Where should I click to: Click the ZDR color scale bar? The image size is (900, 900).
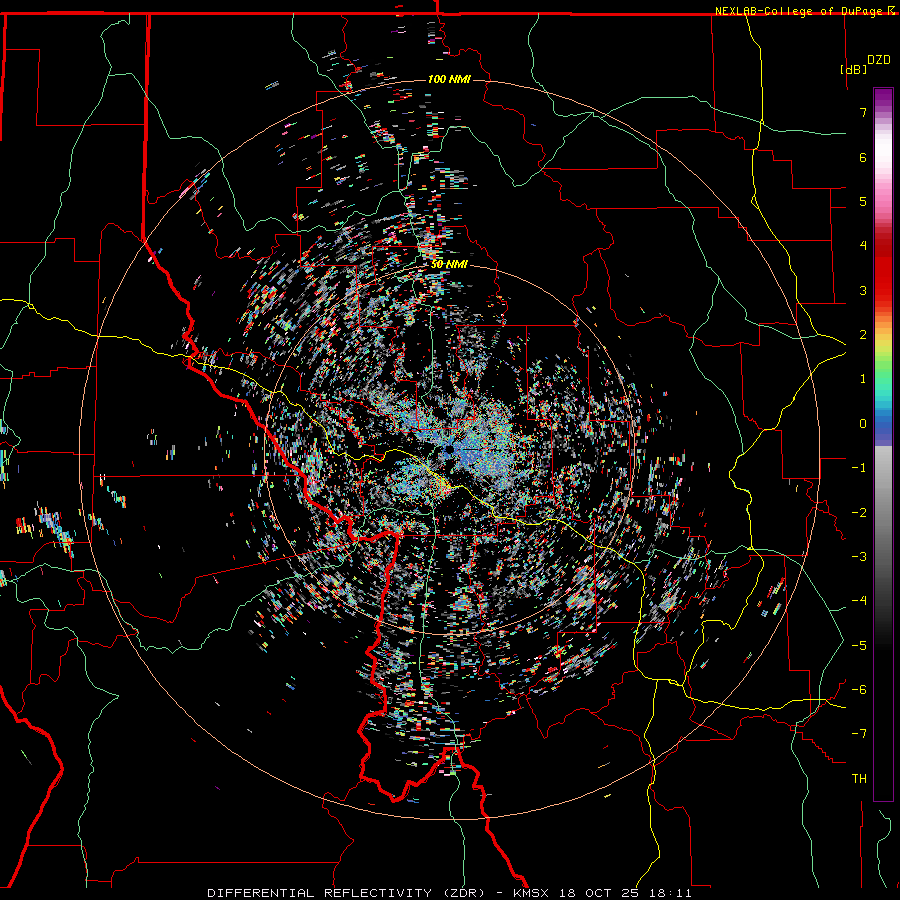pyautogui.click(x=883, y=444)
